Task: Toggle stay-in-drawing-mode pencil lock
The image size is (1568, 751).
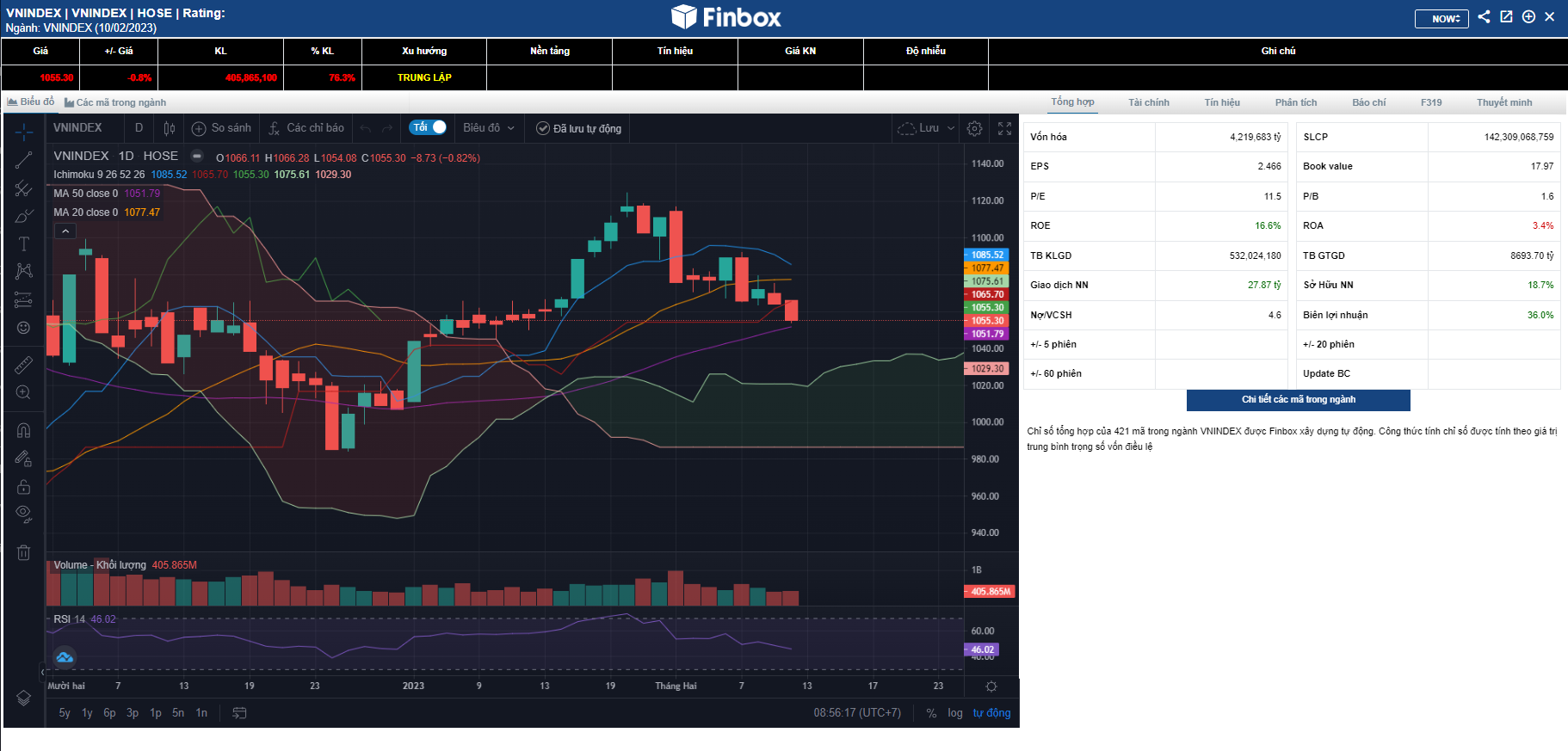Action: point(23,459)
